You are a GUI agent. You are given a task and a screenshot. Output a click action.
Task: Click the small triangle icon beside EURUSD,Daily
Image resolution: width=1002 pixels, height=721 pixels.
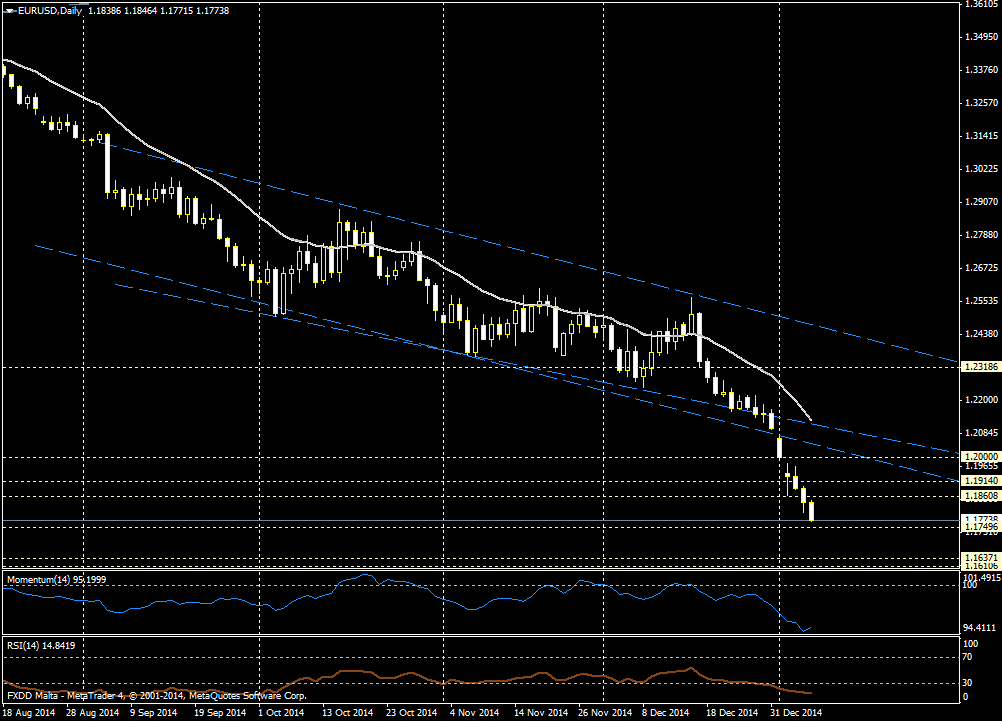pyautogui.click(x=9, y=10)
